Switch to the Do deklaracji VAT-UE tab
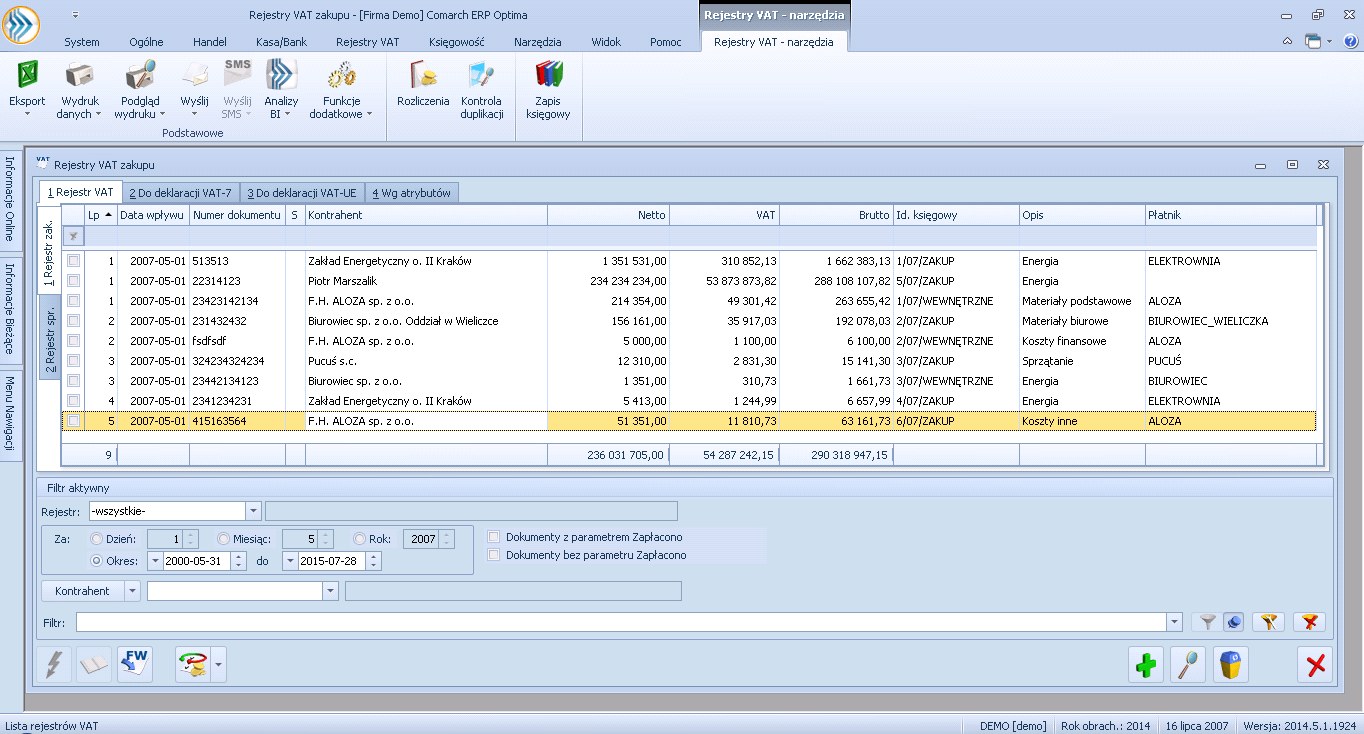The image size is (1364, 734). [302, 192]
